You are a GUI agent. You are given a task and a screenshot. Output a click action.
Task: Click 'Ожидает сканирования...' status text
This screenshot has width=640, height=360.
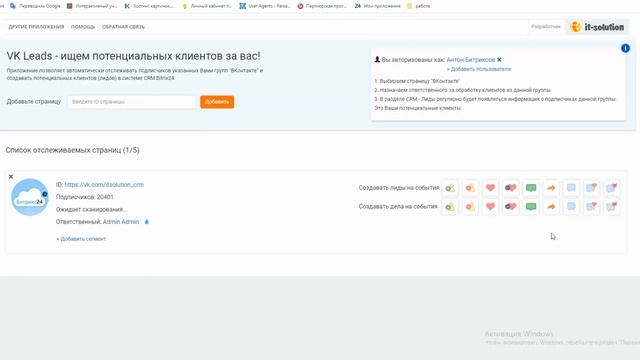click(x=91, y=209)
